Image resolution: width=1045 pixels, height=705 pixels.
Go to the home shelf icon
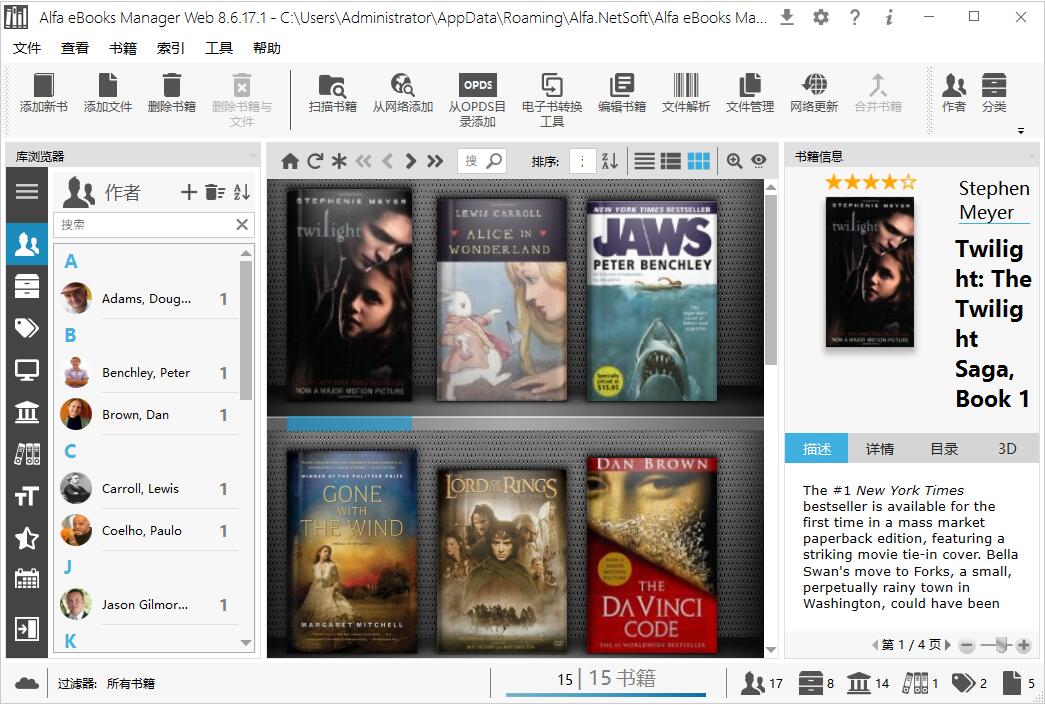[x=290, y=161]
